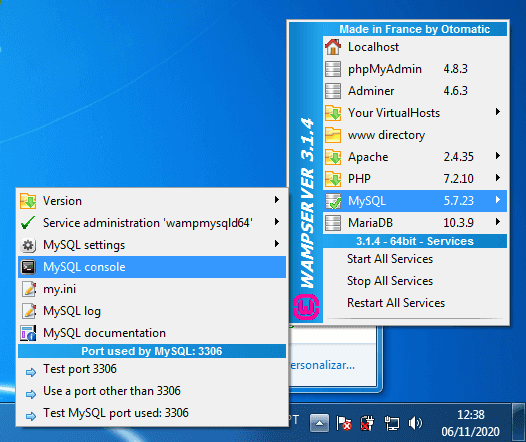Click the power plug tray icon

pyautogui.click(x=367, y=423)
